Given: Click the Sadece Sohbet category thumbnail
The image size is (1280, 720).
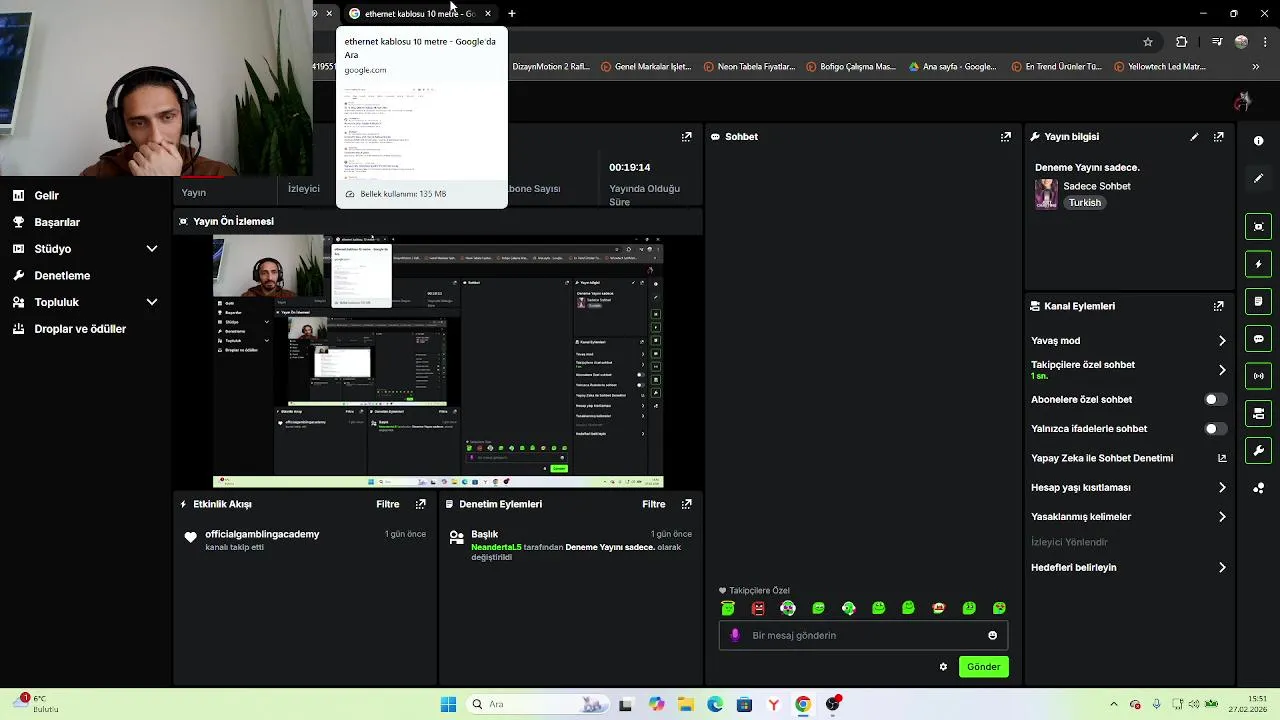Looking at the screenshot, I should tap(1046, 194).
